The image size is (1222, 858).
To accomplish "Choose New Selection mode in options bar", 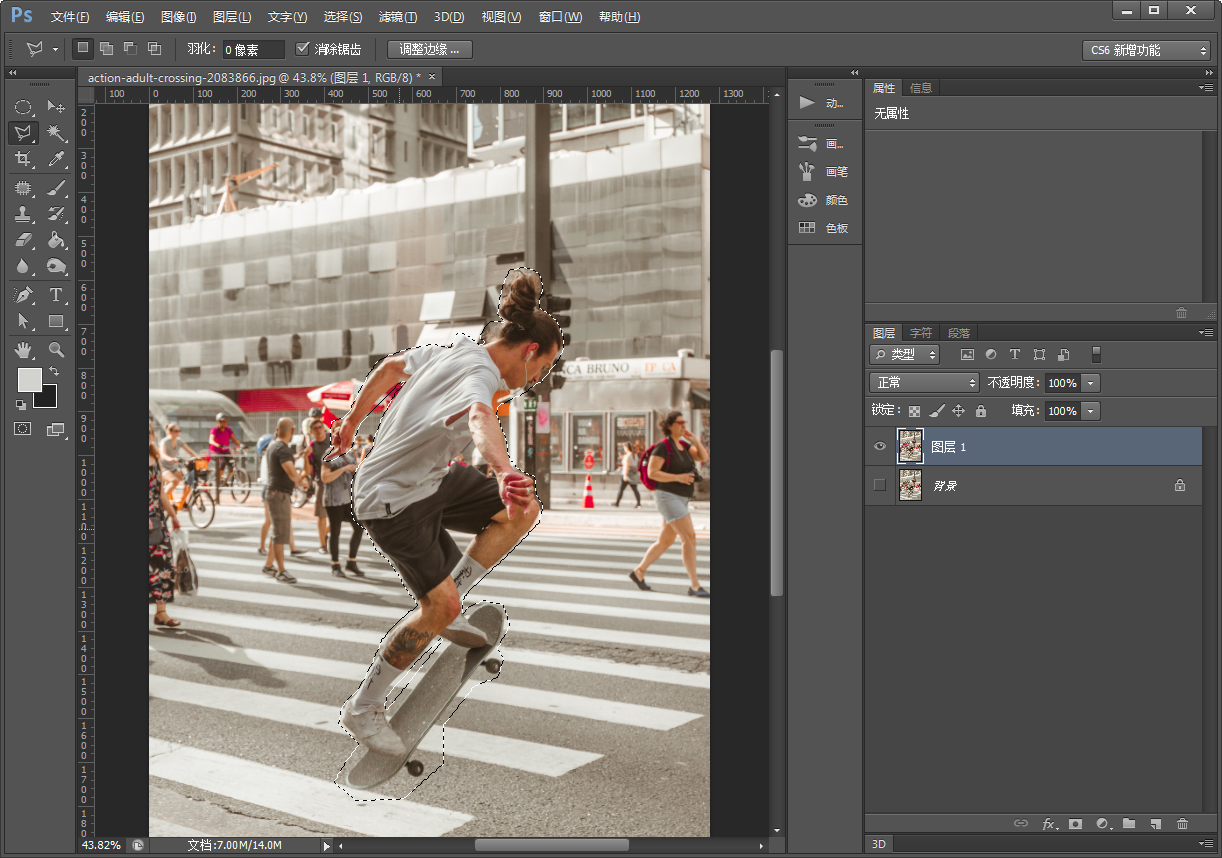I will coord(84,48).
